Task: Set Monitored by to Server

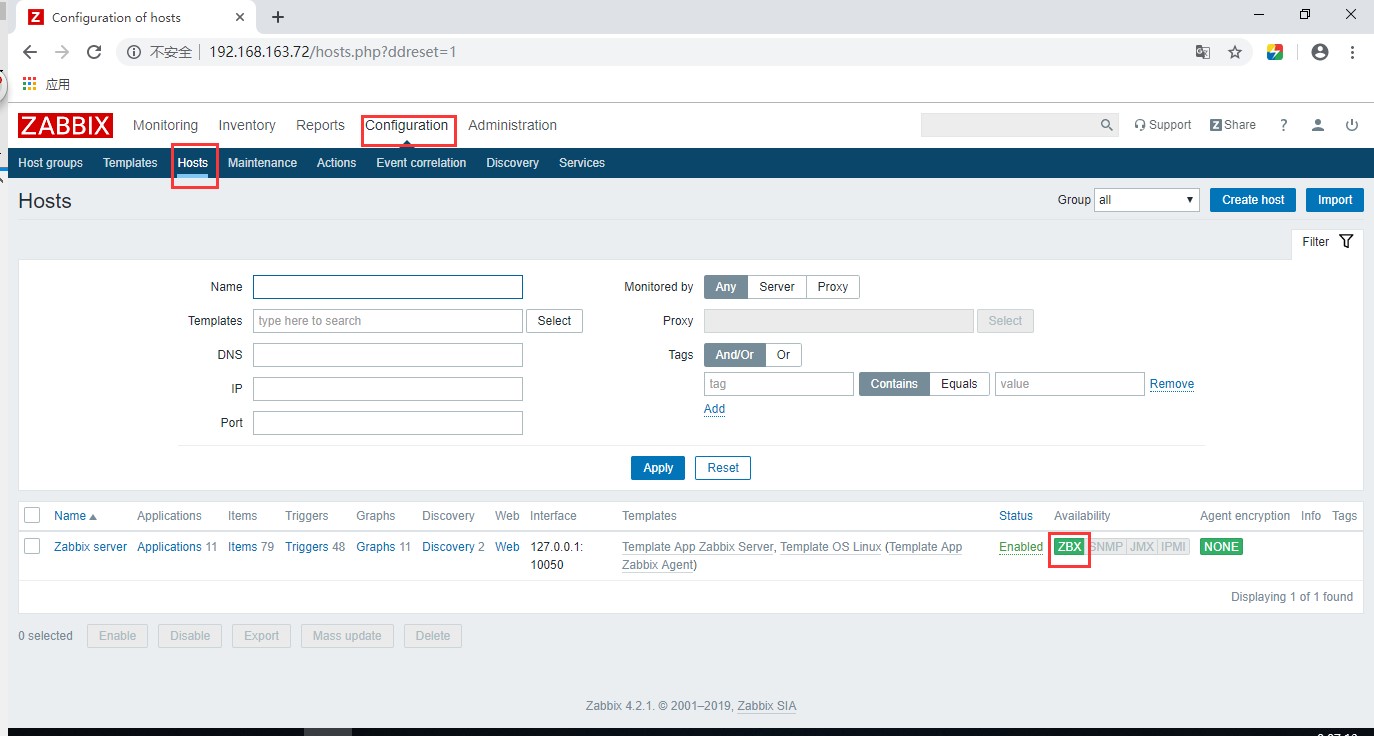Action: [776, 287]
